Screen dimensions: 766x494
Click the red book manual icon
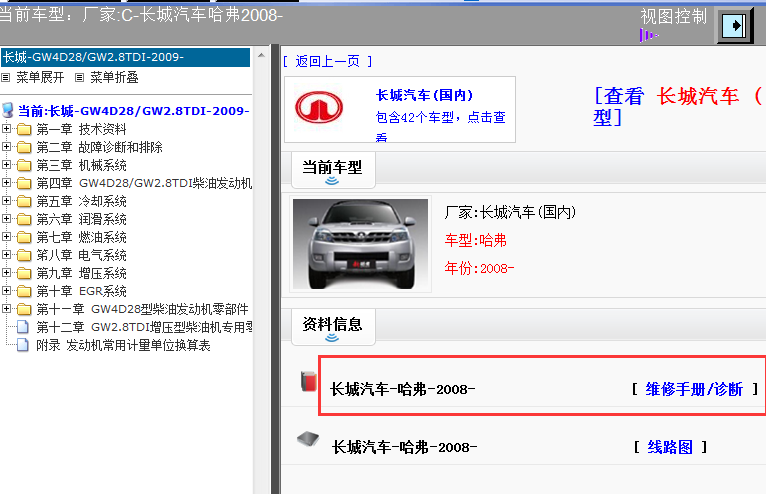pyautogui.click(x=308, y=381)
